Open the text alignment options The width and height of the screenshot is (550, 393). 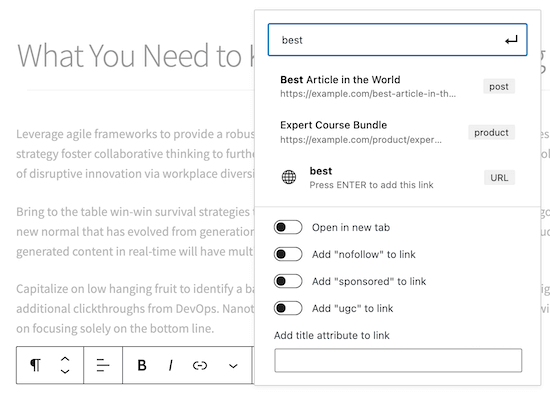tap(103, 365)
